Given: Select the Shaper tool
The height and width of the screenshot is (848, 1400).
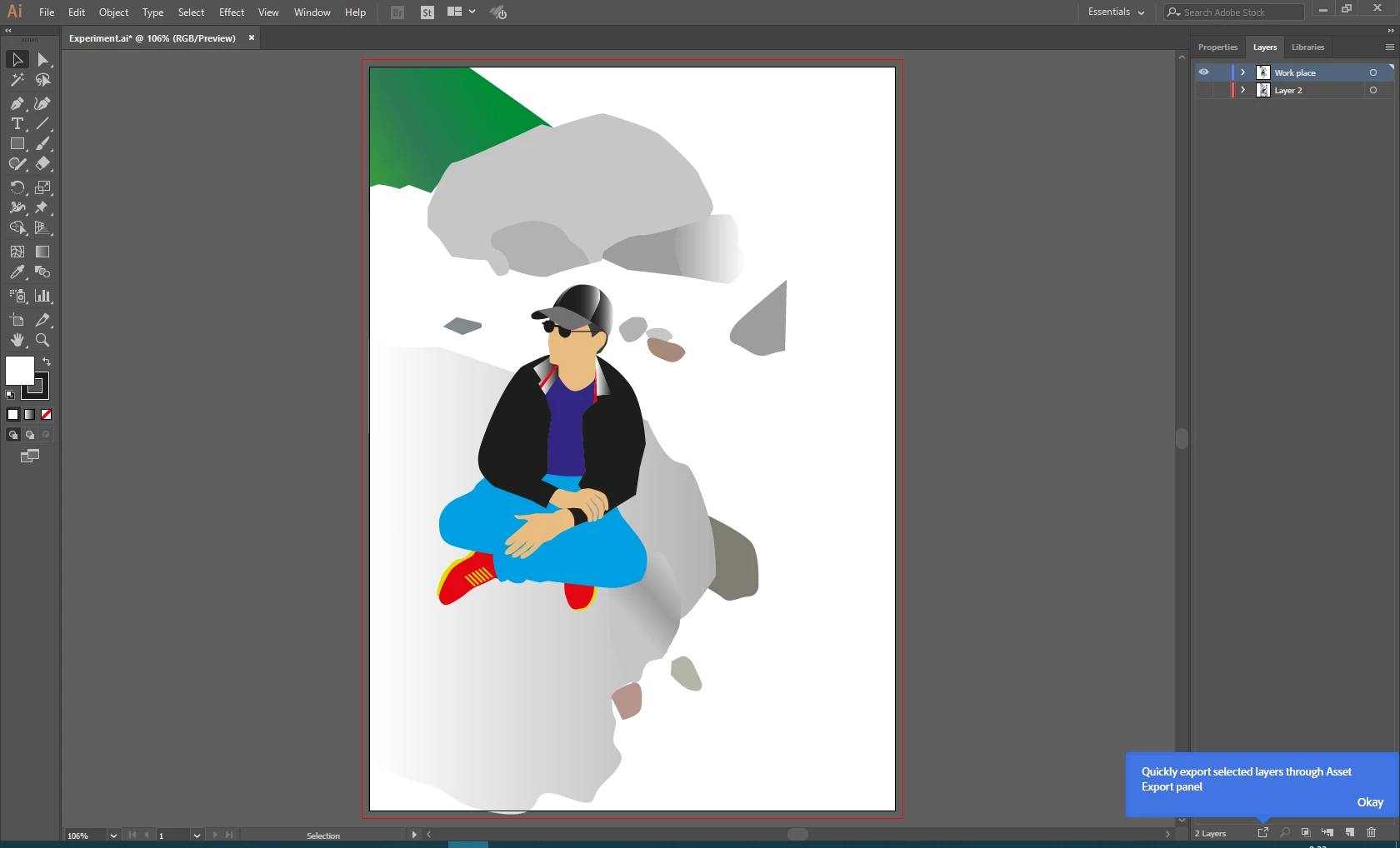Looking at the screenshot, I should coord(17,164).
